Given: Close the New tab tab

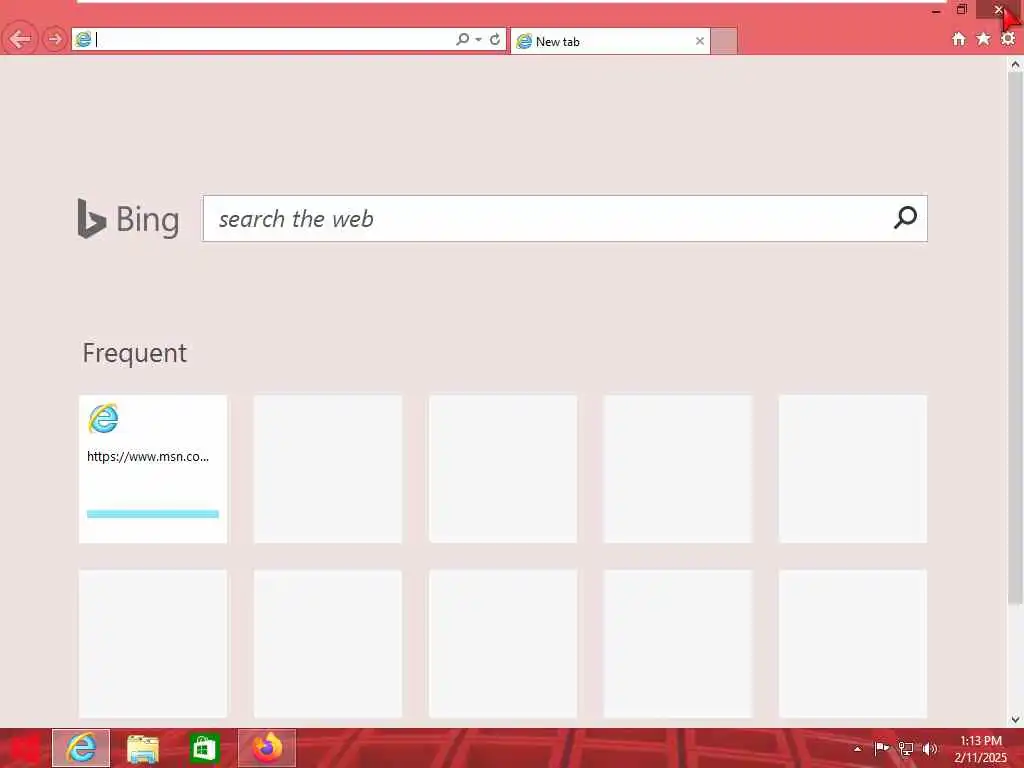Looking at the screenshot, I should 699,41.
